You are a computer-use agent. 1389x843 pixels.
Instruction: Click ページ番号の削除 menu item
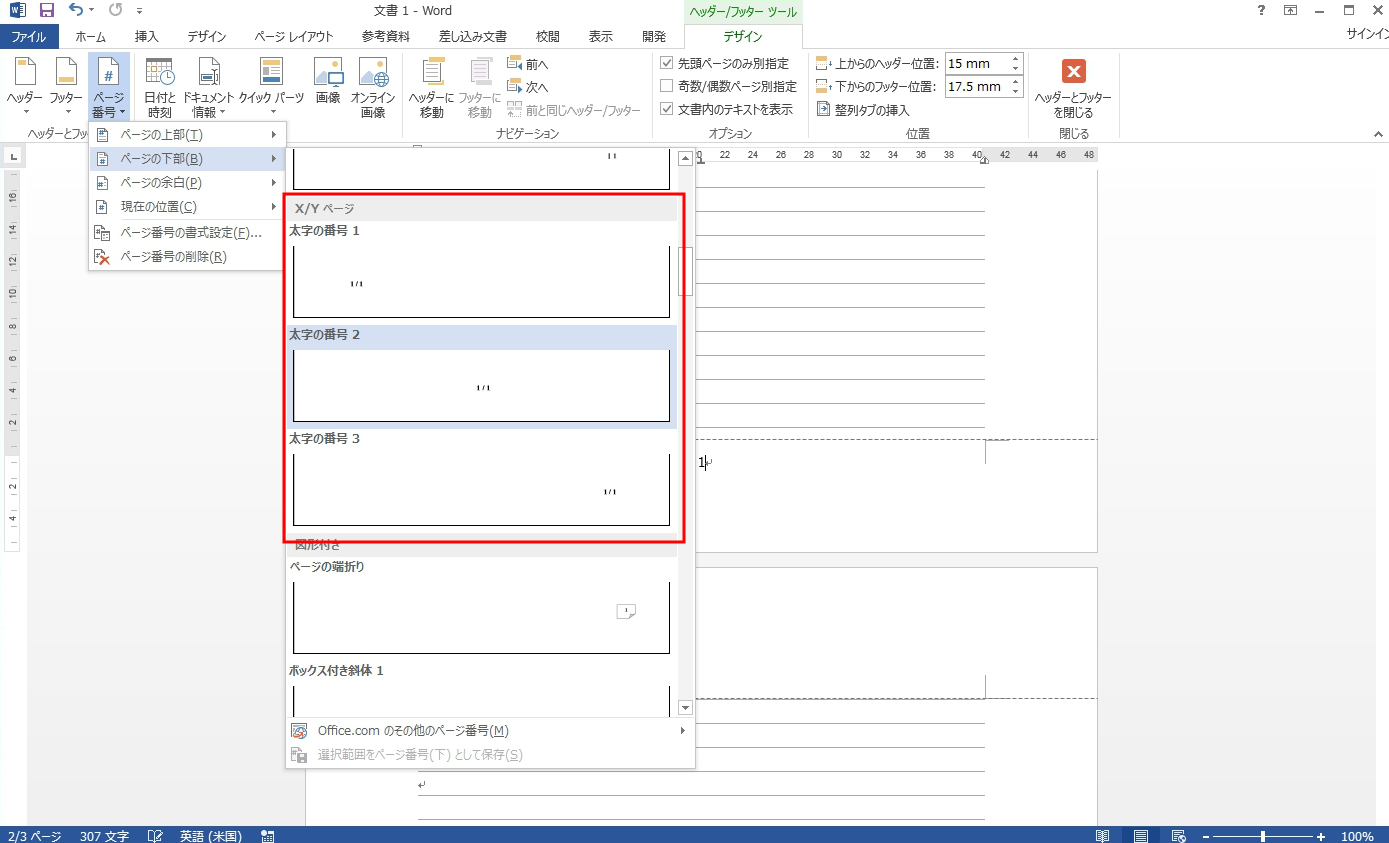pos(187,257)
